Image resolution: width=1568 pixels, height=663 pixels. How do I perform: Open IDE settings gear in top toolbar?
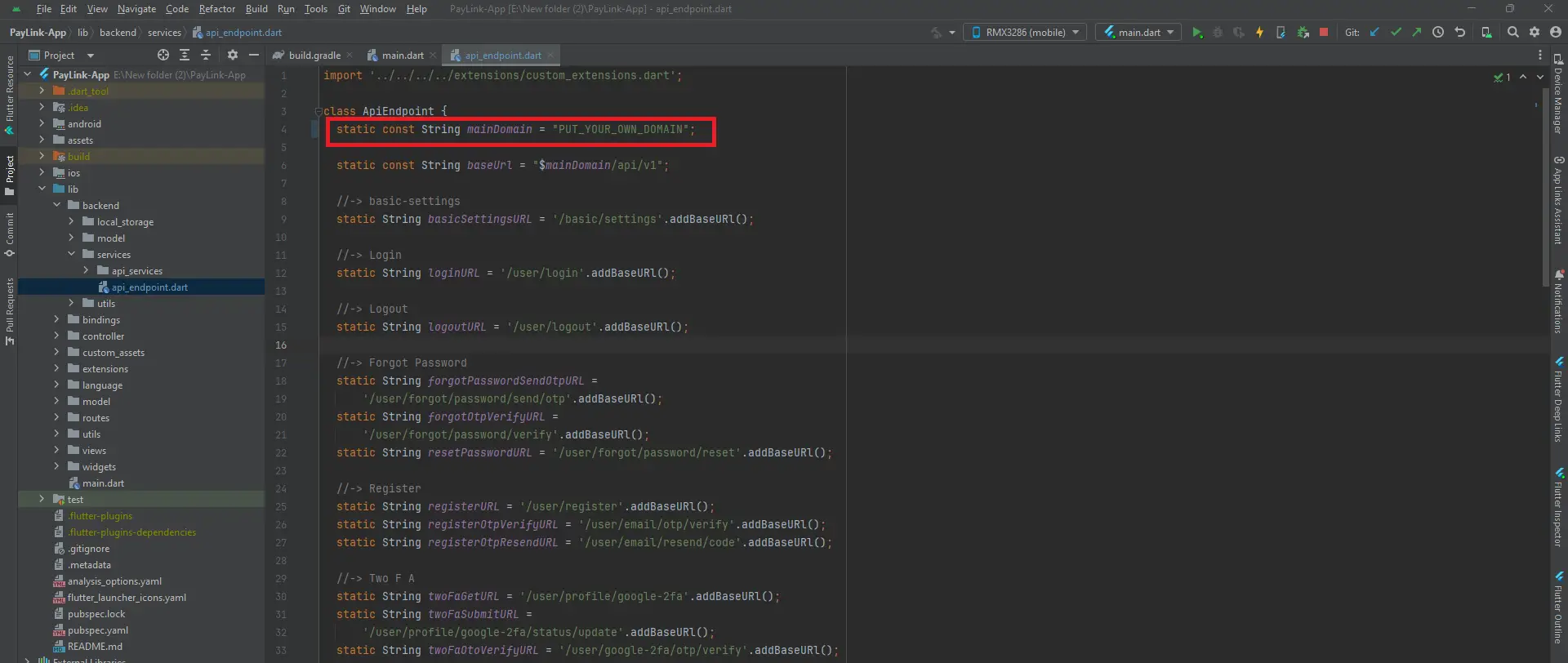(x=1535, y=33)
